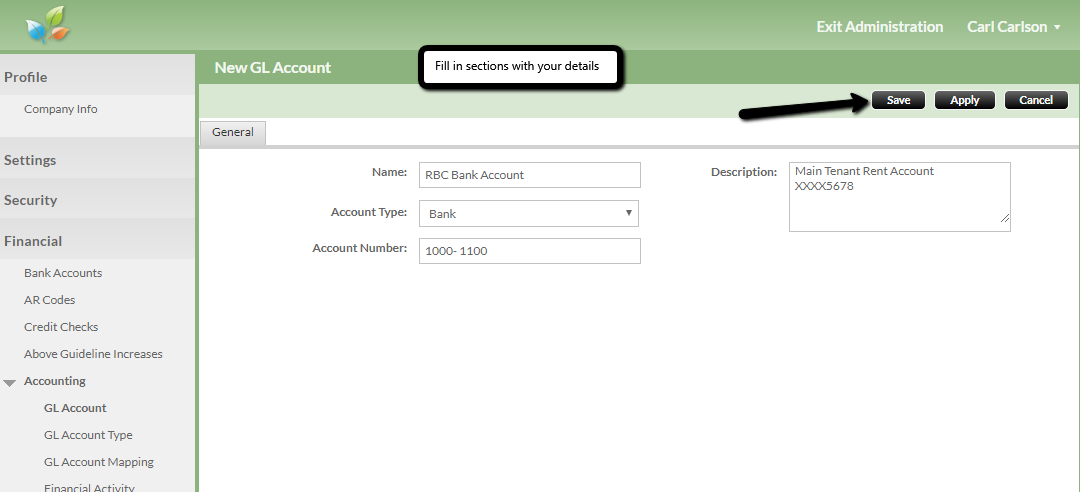1080x492 pixels.
Task: Focus the Account Number input
Action: point(529,251)
